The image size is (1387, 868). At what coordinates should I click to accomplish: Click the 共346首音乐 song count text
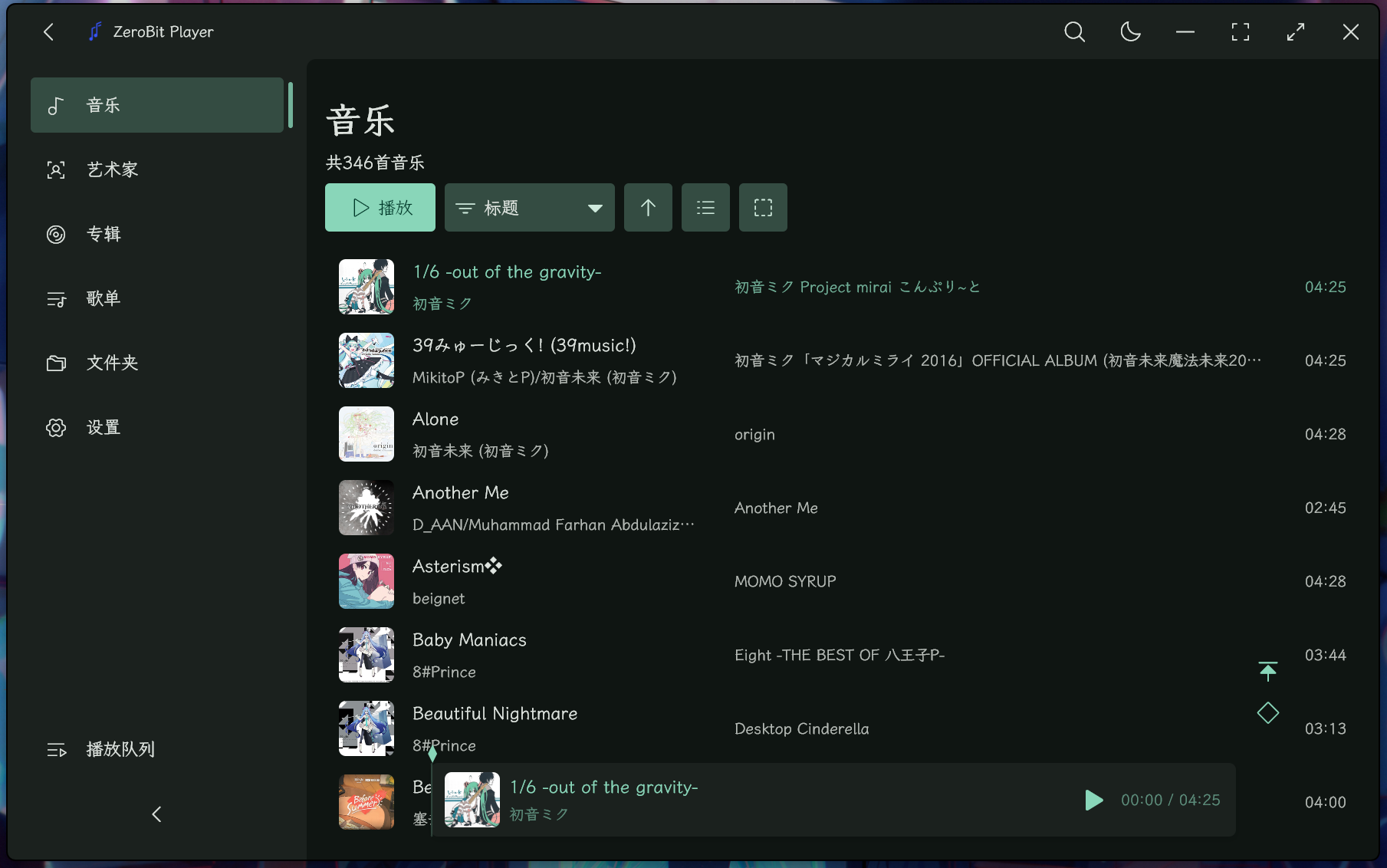(x=375, y=163)
